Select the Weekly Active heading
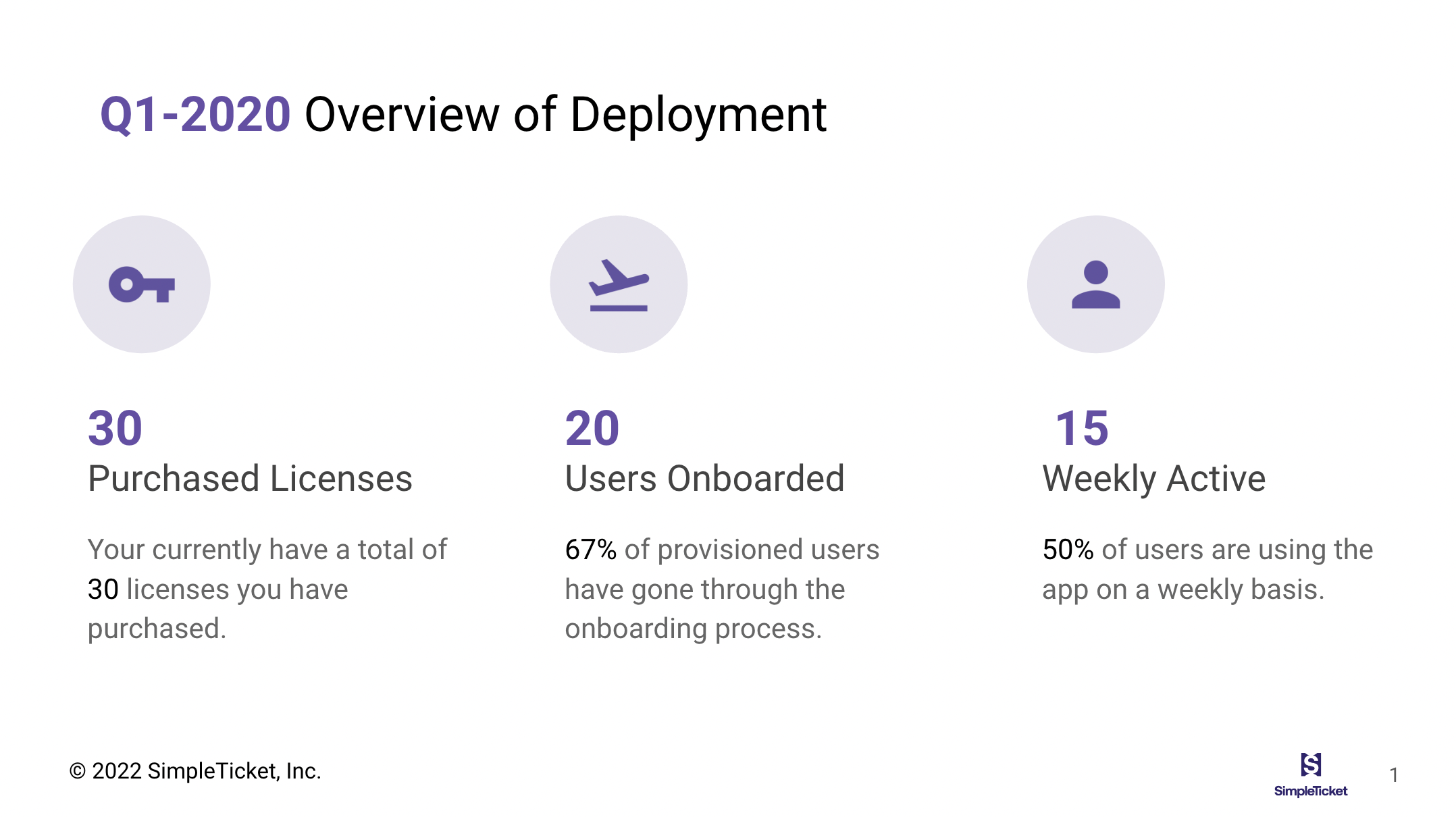The height and width of the screenshot is (817, 1456). point(1153,479)
